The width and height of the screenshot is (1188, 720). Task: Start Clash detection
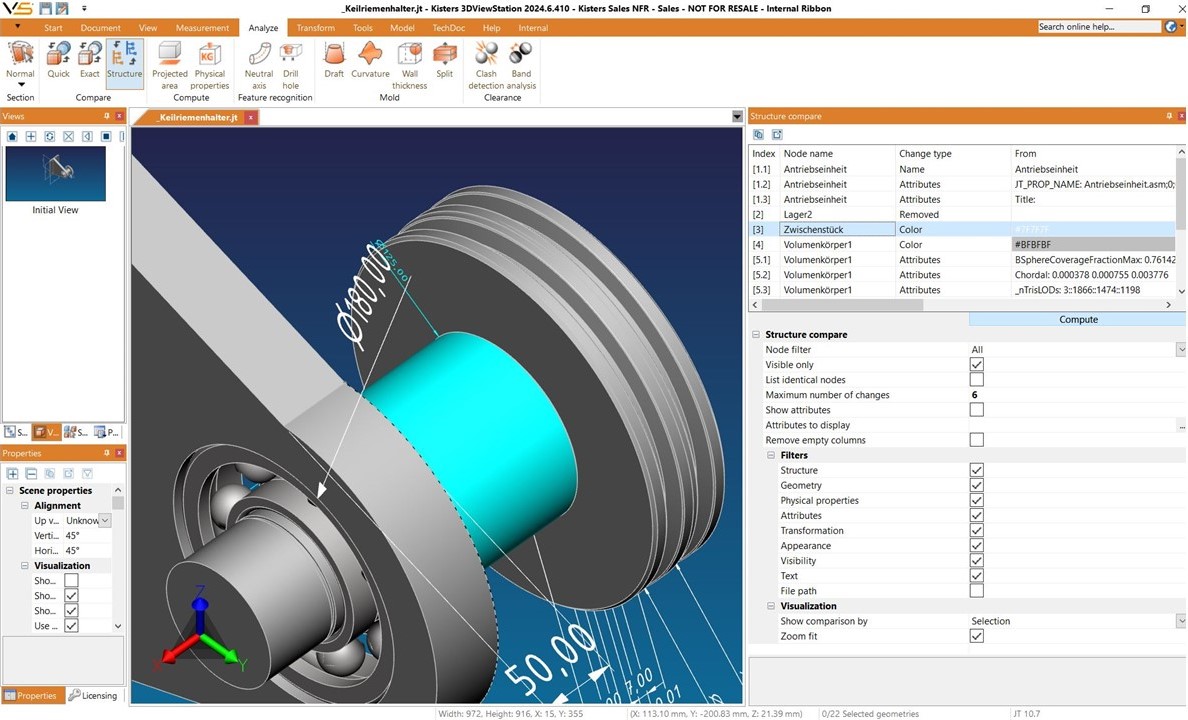click(x=485, y=62)
